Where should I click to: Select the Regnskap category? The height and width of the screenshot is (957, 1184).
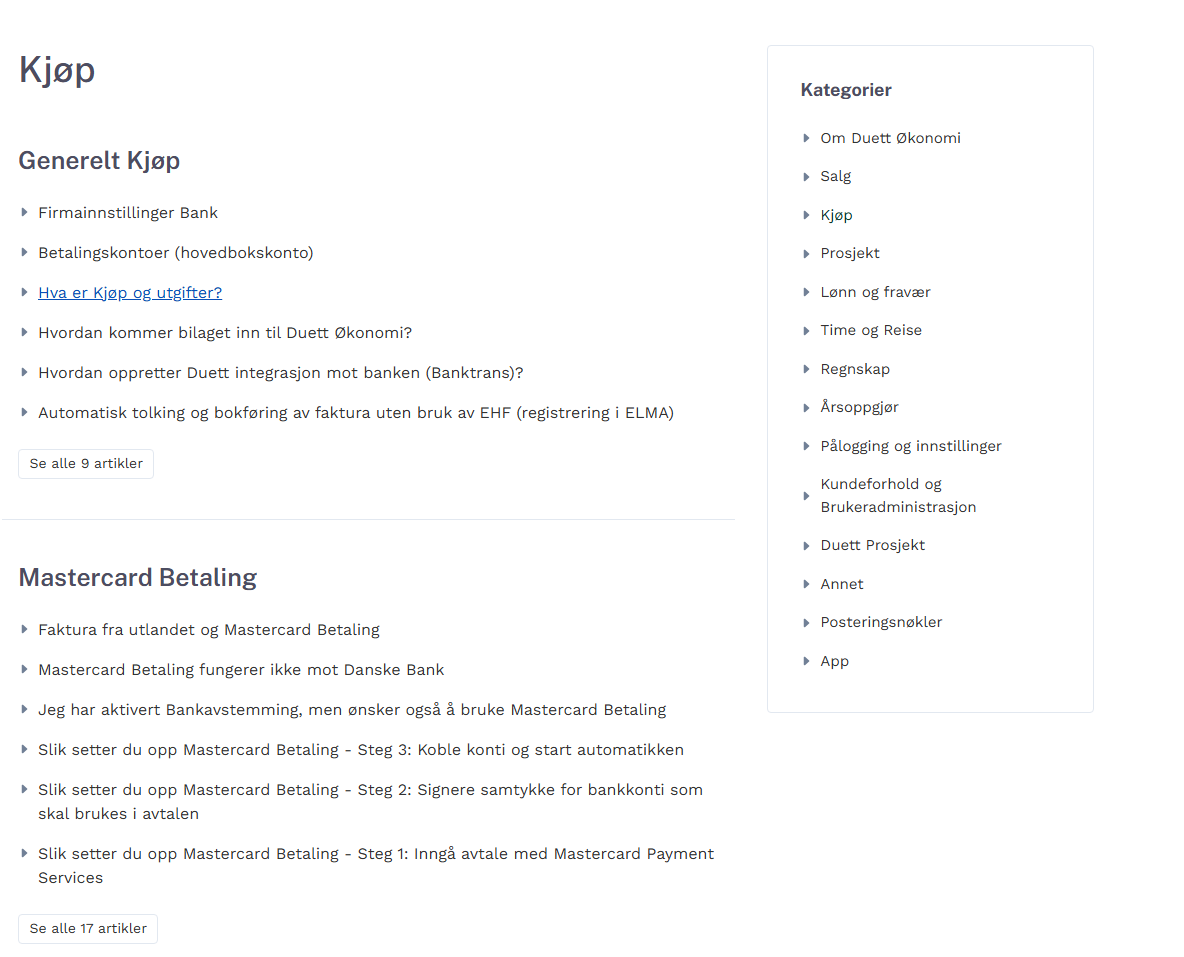pyautogui.click(x=855, y=369)
